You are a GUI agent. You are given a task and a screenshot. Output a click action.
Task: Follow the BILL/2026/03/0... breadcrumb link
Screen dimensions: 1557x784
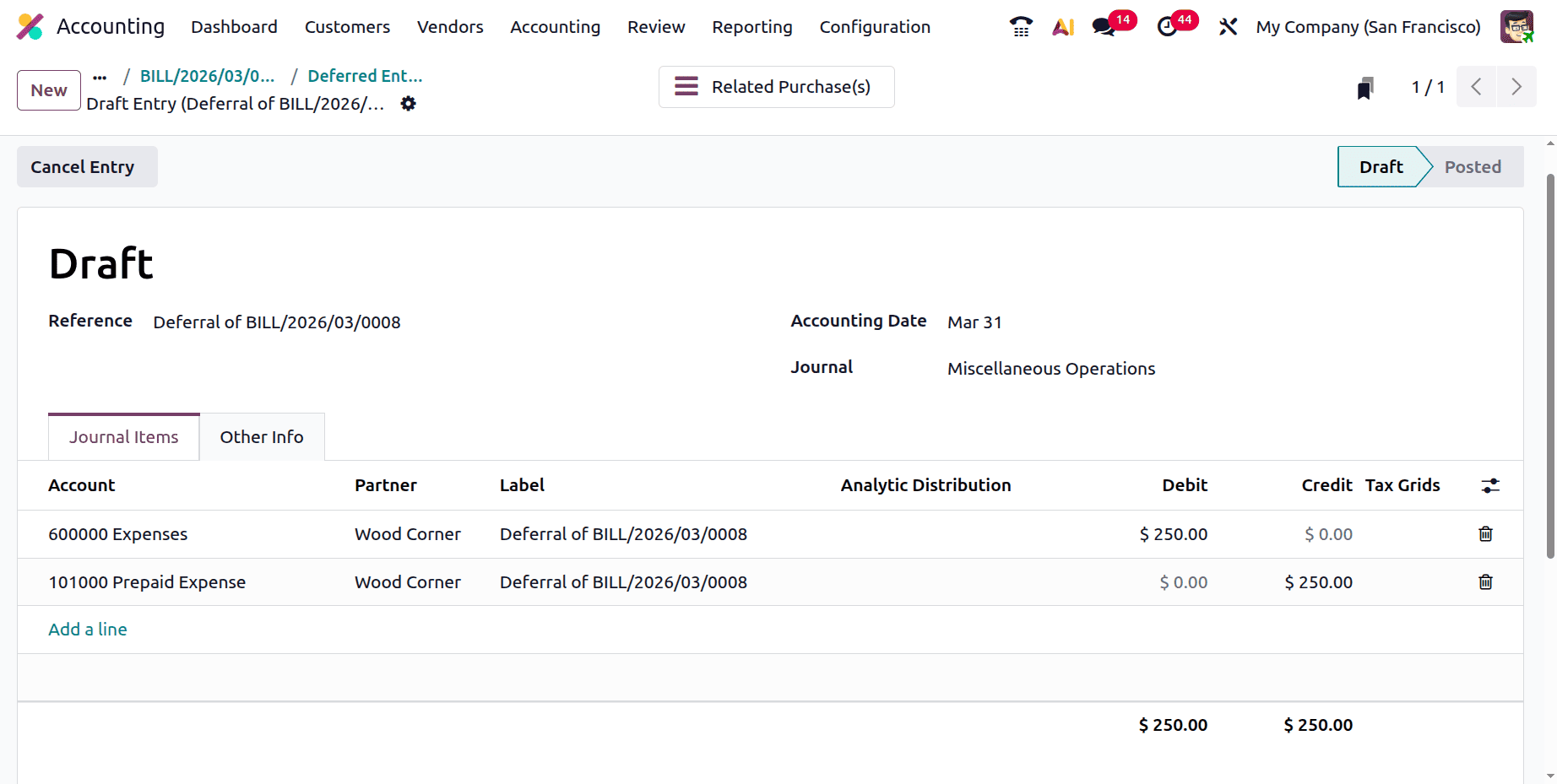tap(207, 76)
